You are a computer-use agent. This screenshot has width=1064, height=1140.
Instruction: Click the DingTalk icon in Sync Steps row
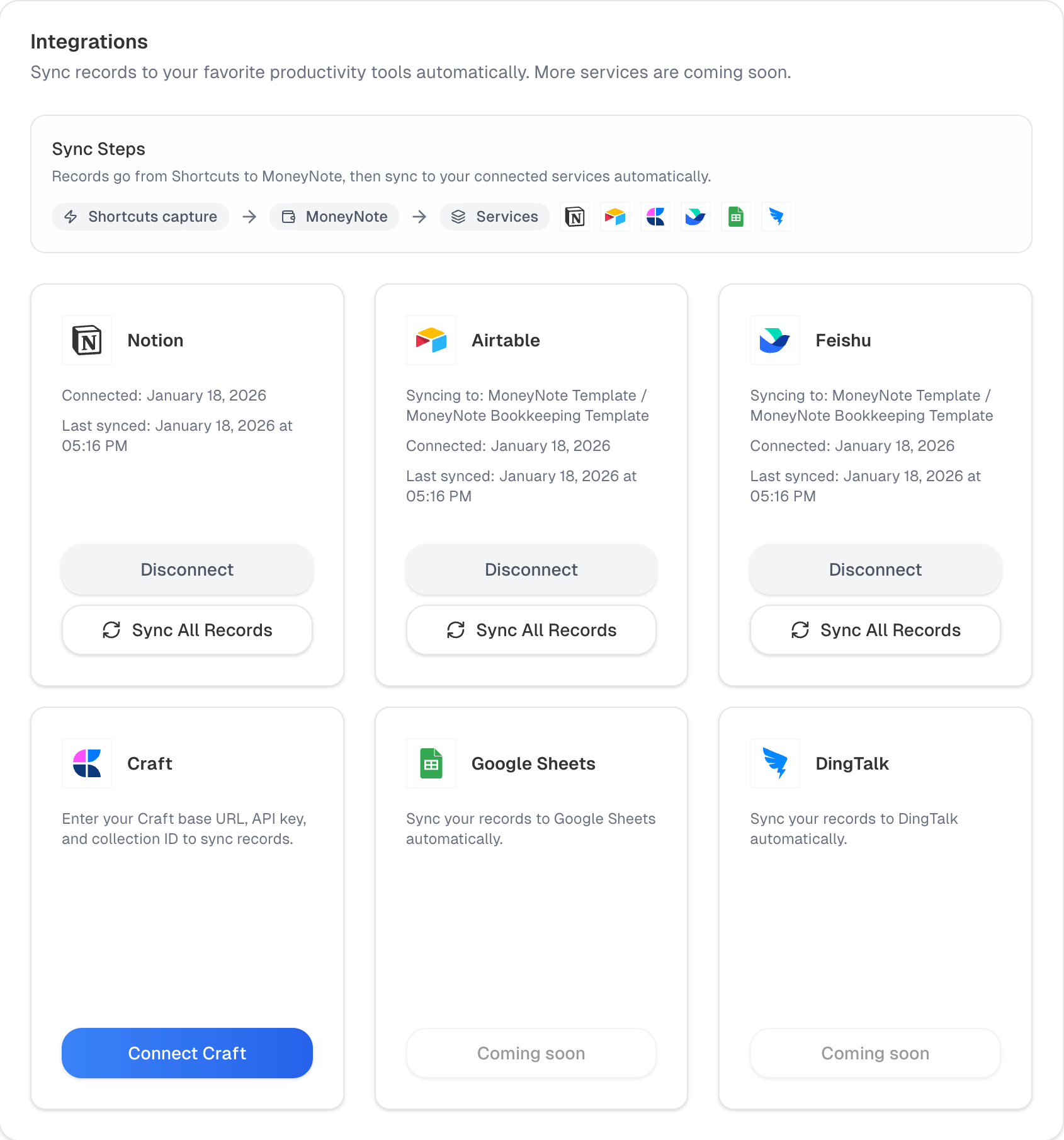pyautogui.click(x=776, y=217)
